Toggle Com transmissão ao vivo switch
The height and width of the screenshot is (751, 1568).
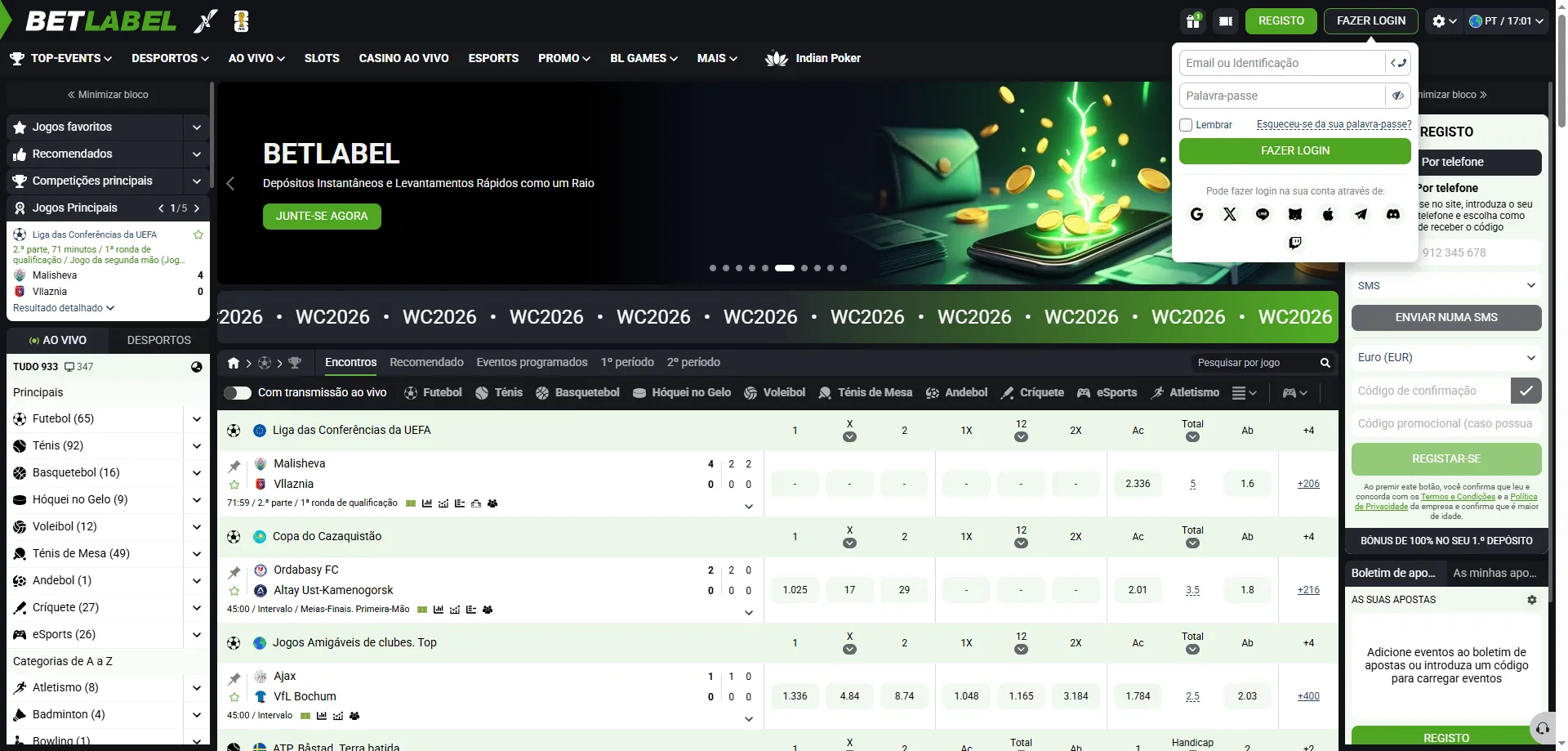[237, 393]
